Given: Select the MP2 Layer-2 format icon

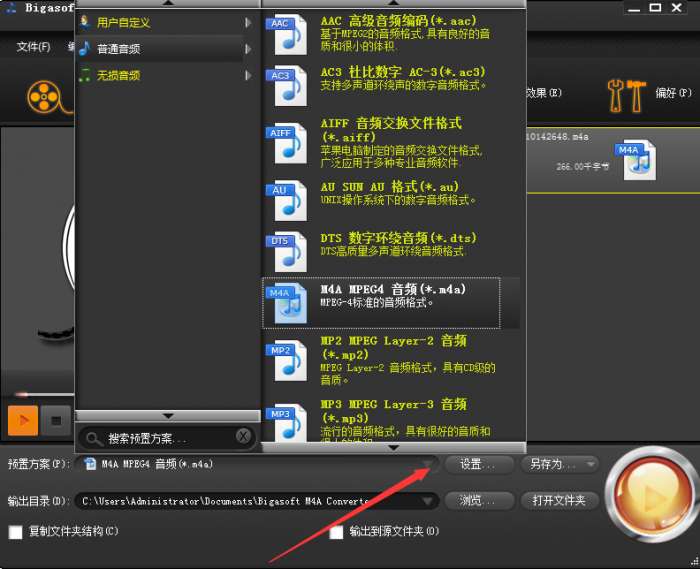Looking at the screenshot, I should click(288, 361).
